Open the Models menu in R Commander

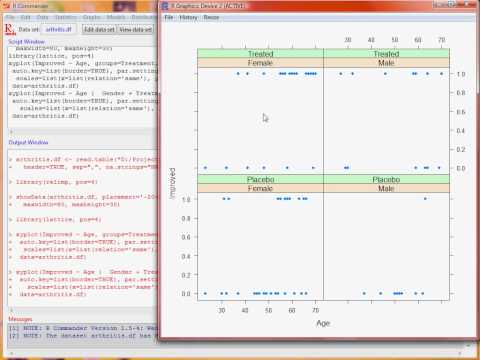[x=116, y=17]
